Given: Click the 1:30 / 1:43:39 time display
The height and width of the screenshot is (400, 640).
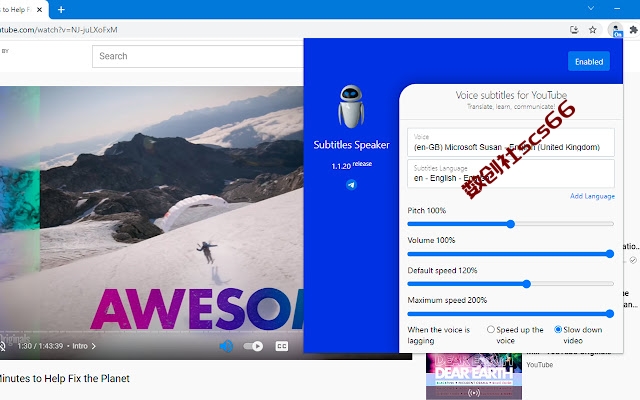Looking at the screenshot, I should tap(40, 346).
